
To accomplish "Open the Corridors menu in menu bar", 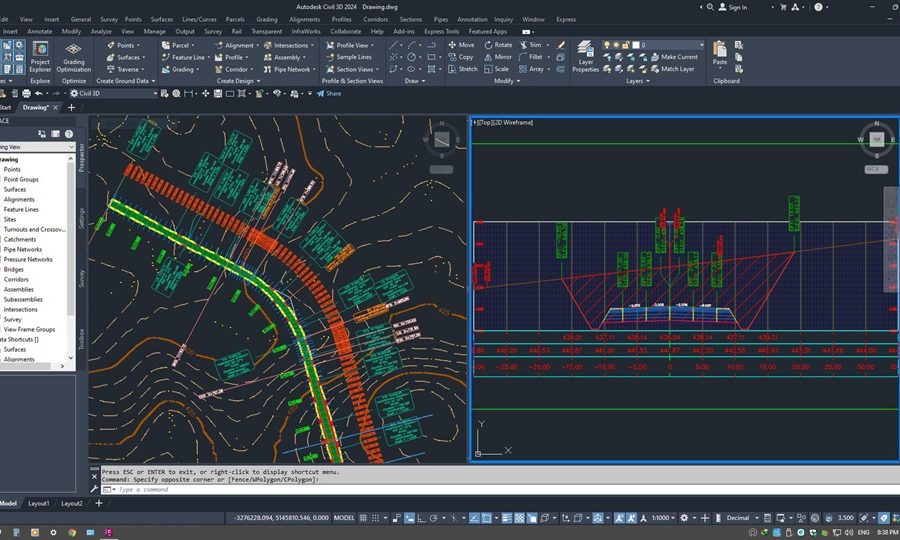I will [376, 19].
